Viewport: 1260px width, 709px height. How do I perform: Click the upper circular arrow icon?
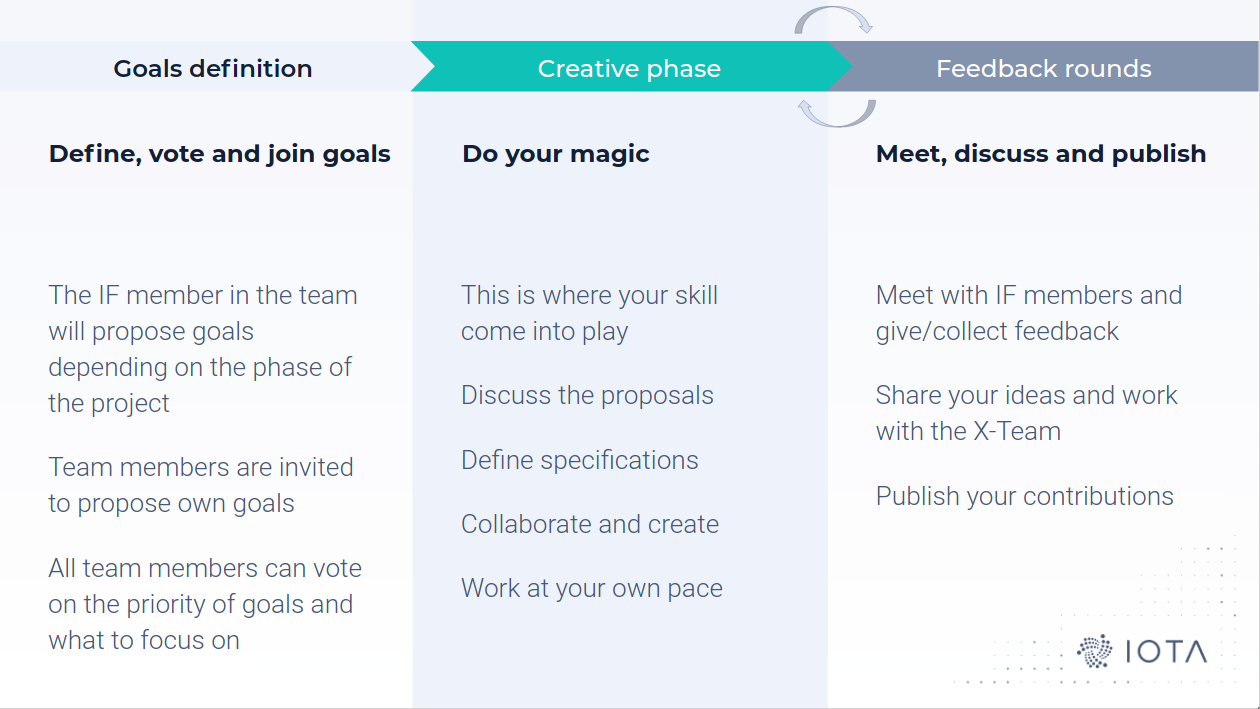[x=835, y=20]
